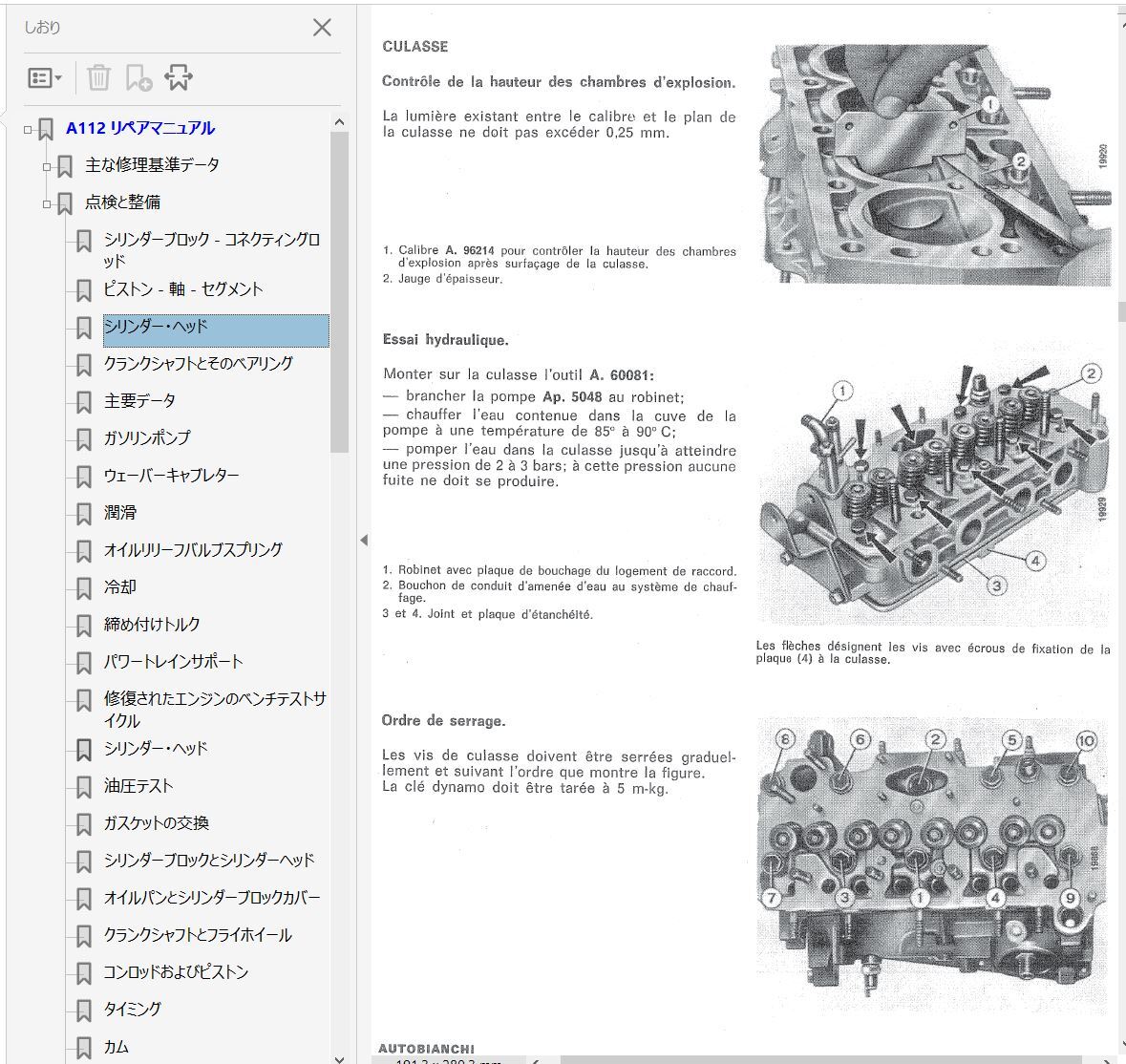Select the highlighted シリンダー・ヘッド bookmark
This screenshot has height=1064, width=1126.
[216, 331]
